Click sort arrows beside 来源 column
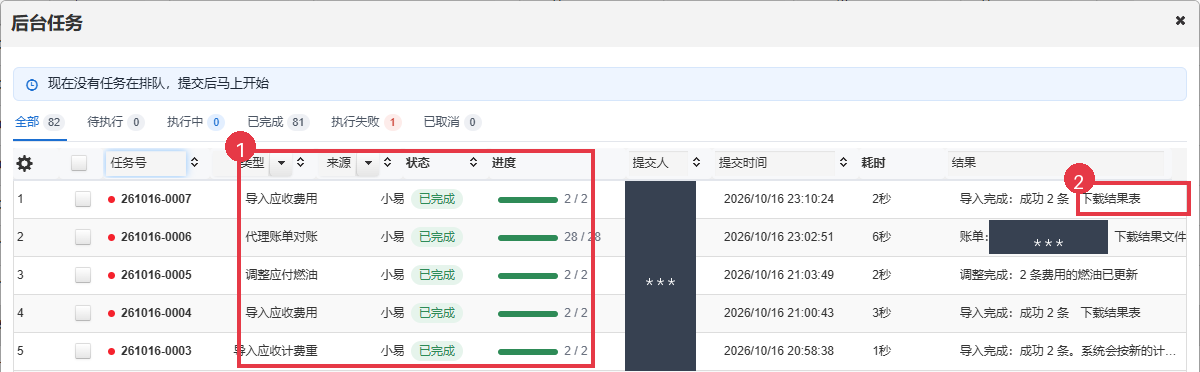The height and width of the screenshot is (372, 1200). 387,162
